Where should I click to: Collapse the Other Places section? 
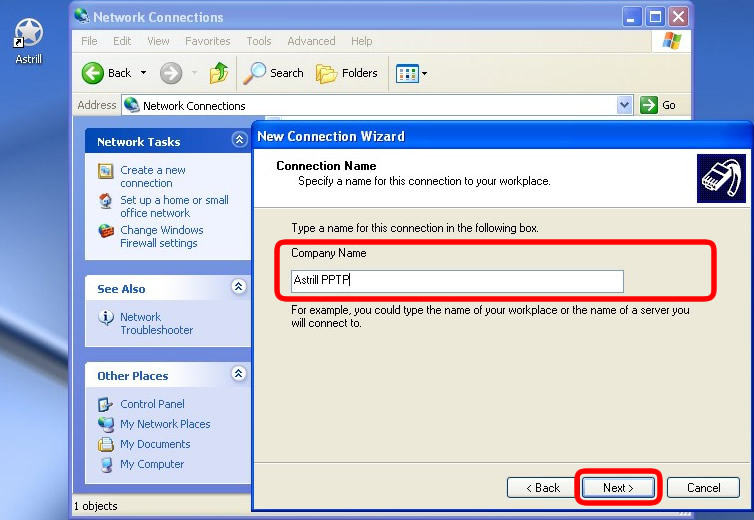pyautogui.click(x=239, y=375)
